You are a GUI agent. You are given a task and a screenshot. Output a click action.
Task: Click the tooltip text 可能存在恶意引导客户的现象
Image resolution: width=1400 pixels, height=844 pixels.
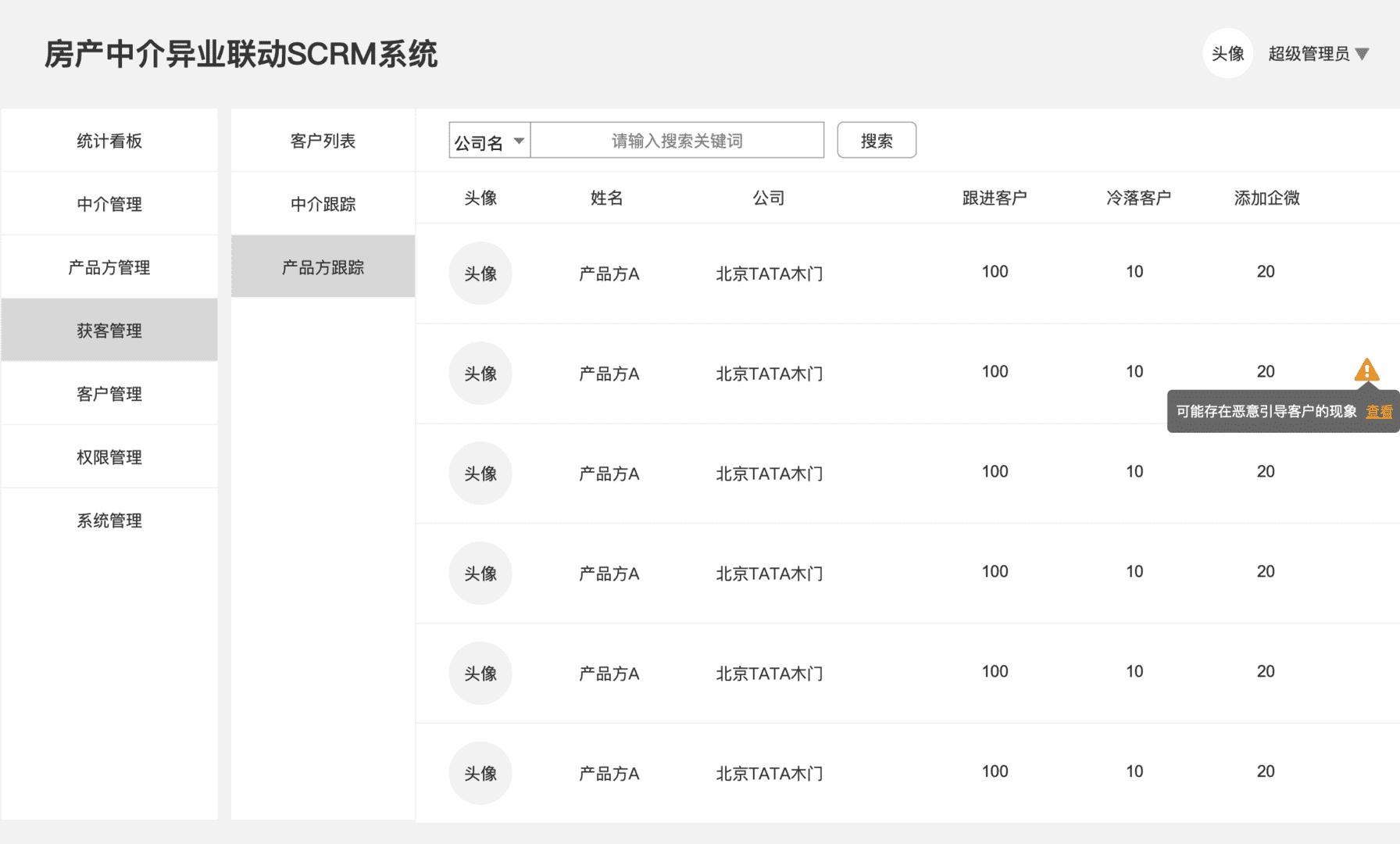pos(1266,411)
